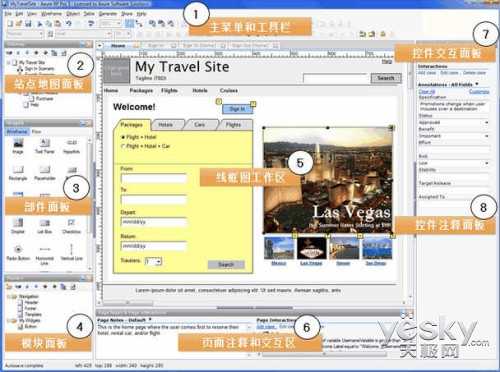Open the Annotations All Fields dropdown arrow
500x372 pixels.
pos(477,84)
